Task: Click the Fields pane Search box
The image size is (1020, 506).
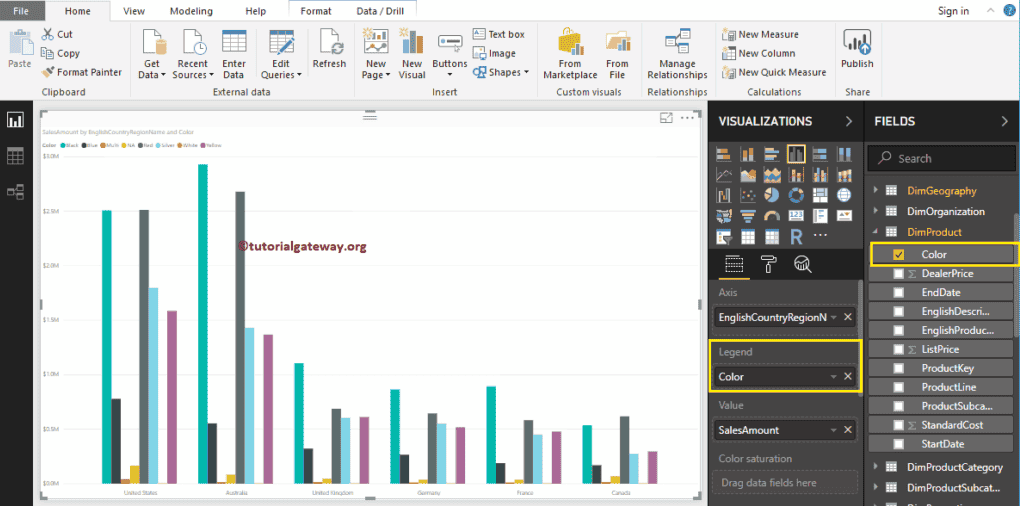Action: pos(940,159)
